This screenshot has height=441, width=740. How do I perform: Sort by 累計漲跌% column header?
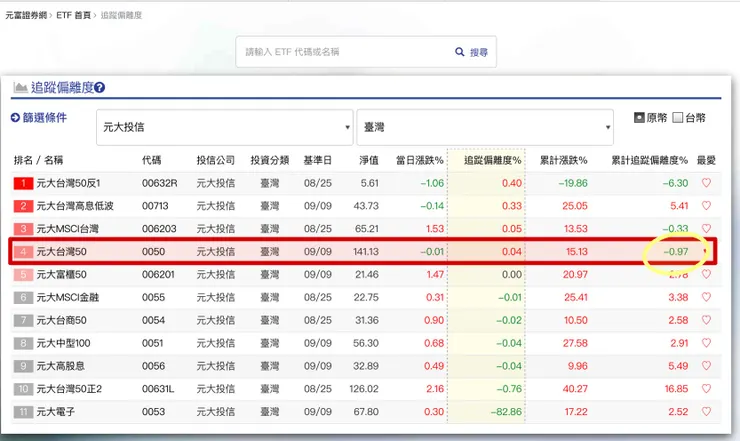click(563, 160)
